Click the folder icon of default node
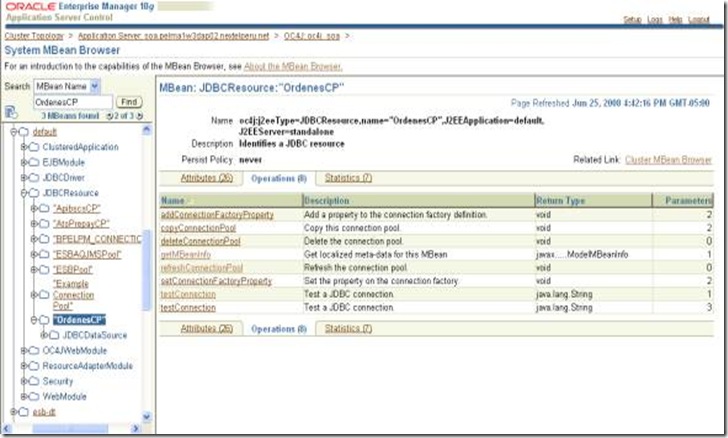 [x=24, y=132]
